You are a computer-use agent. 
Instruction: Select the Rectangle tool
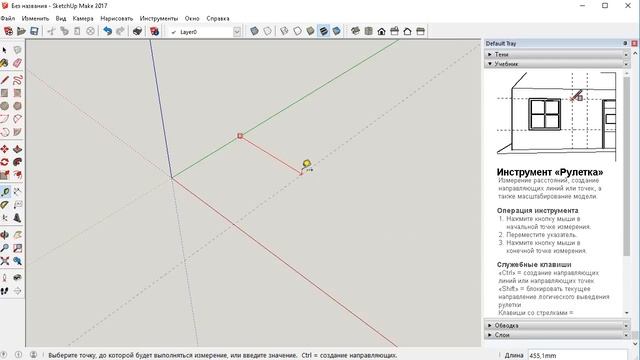coord(4,93)
